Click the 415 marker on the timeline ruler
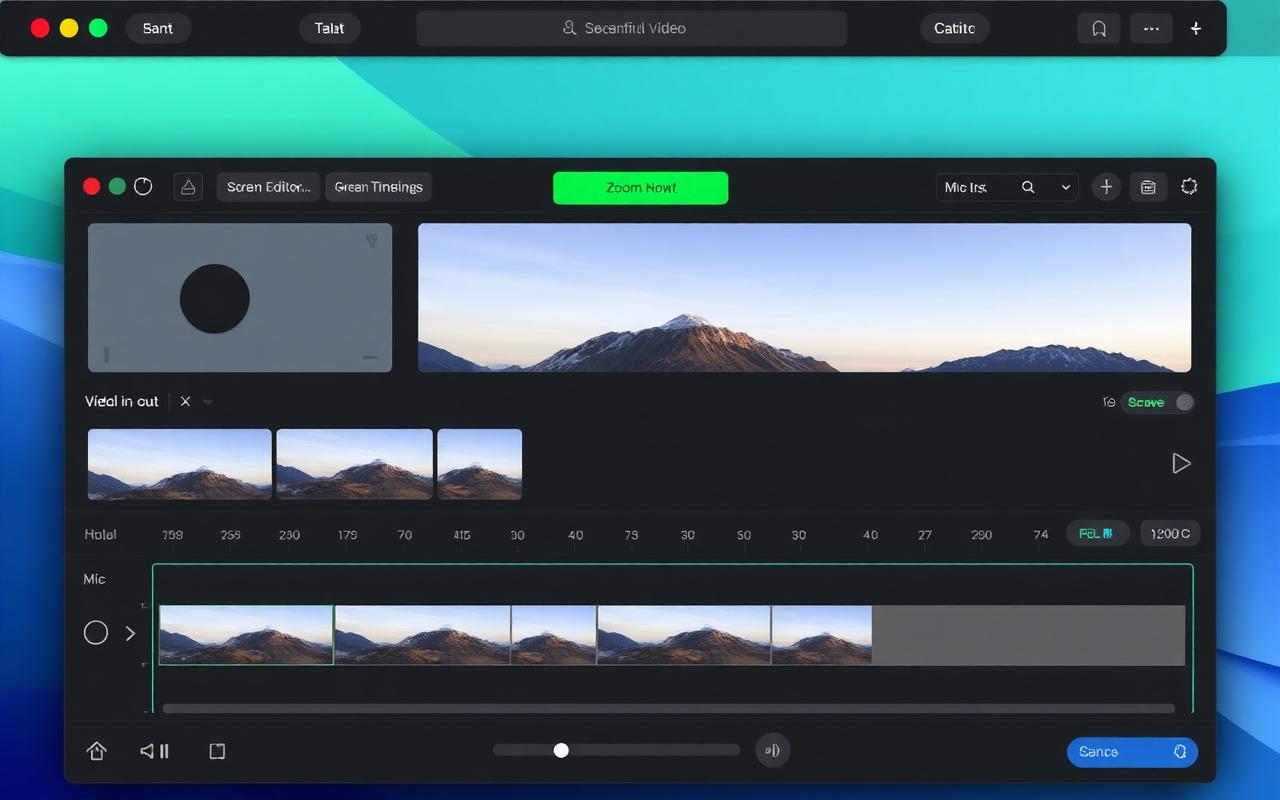 pyautogui.click(x=461, y=535)
